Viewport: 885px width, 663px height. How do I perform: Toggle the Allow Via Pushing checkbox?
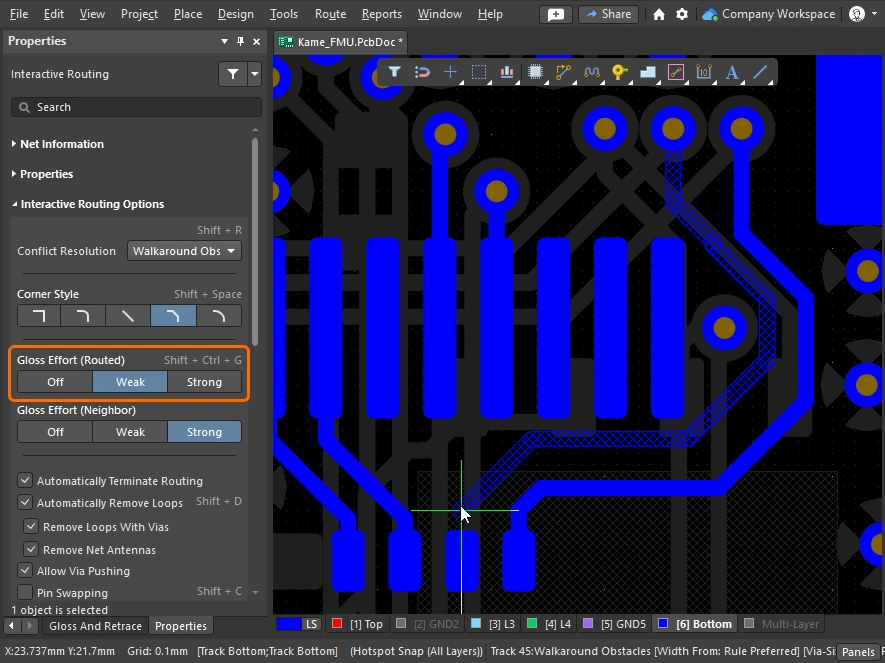(26, 571)
